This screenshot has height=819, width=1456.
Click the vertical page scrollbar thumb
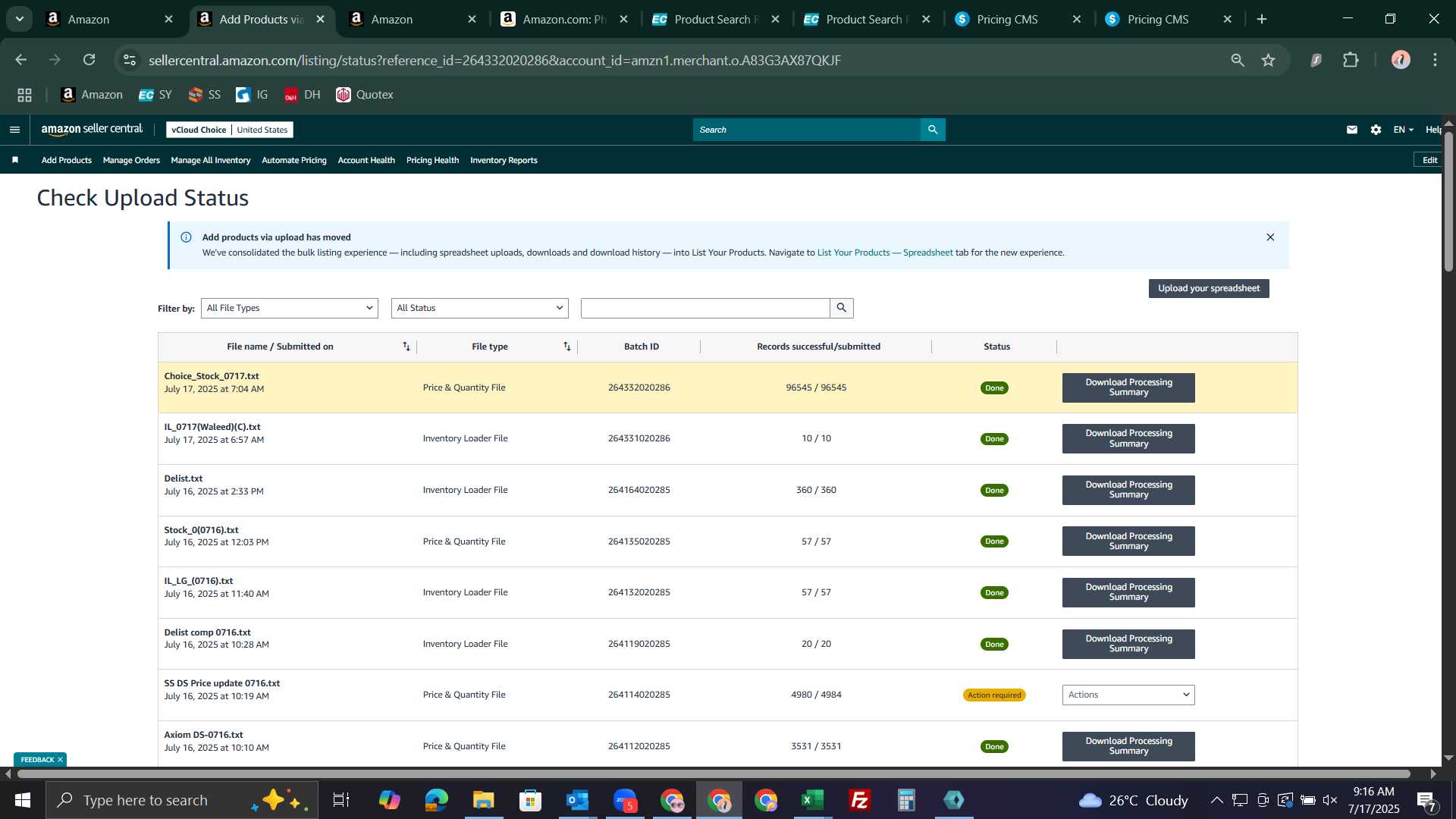point(1448,201)
